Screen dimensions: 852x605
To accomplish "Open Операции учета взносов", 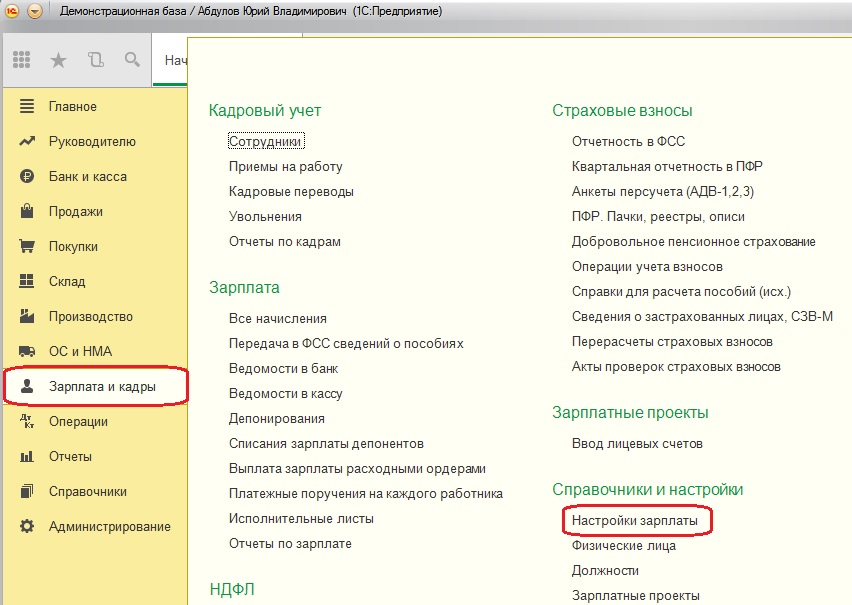I will tap(647, 266).
